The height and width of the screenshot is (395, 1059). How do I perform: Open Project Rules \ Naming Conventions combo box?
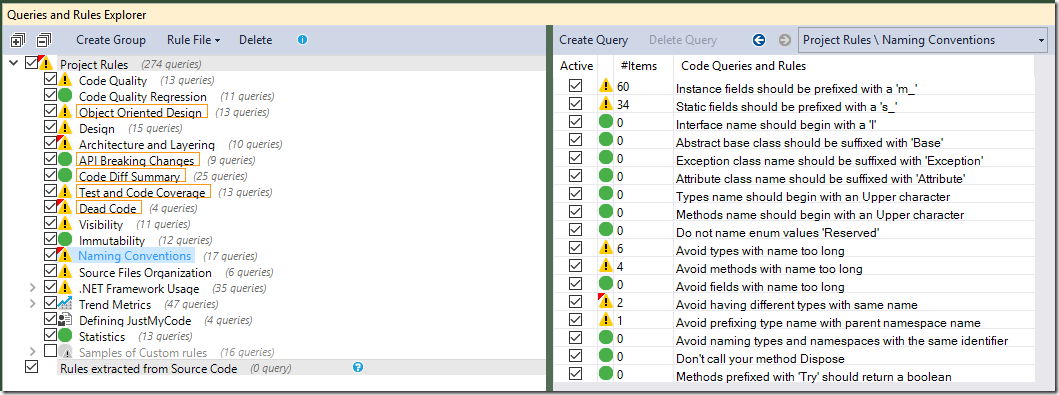923,41
